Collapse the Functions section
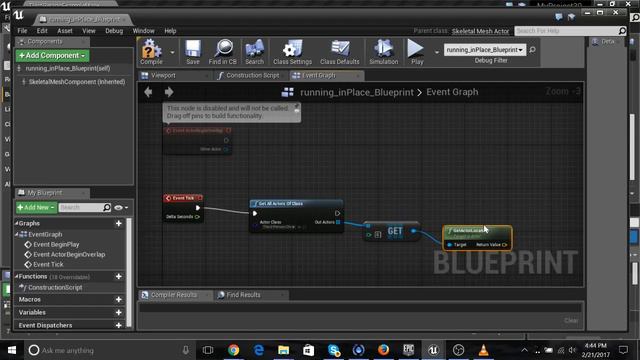The image size is (640, 360). [17, 276]
